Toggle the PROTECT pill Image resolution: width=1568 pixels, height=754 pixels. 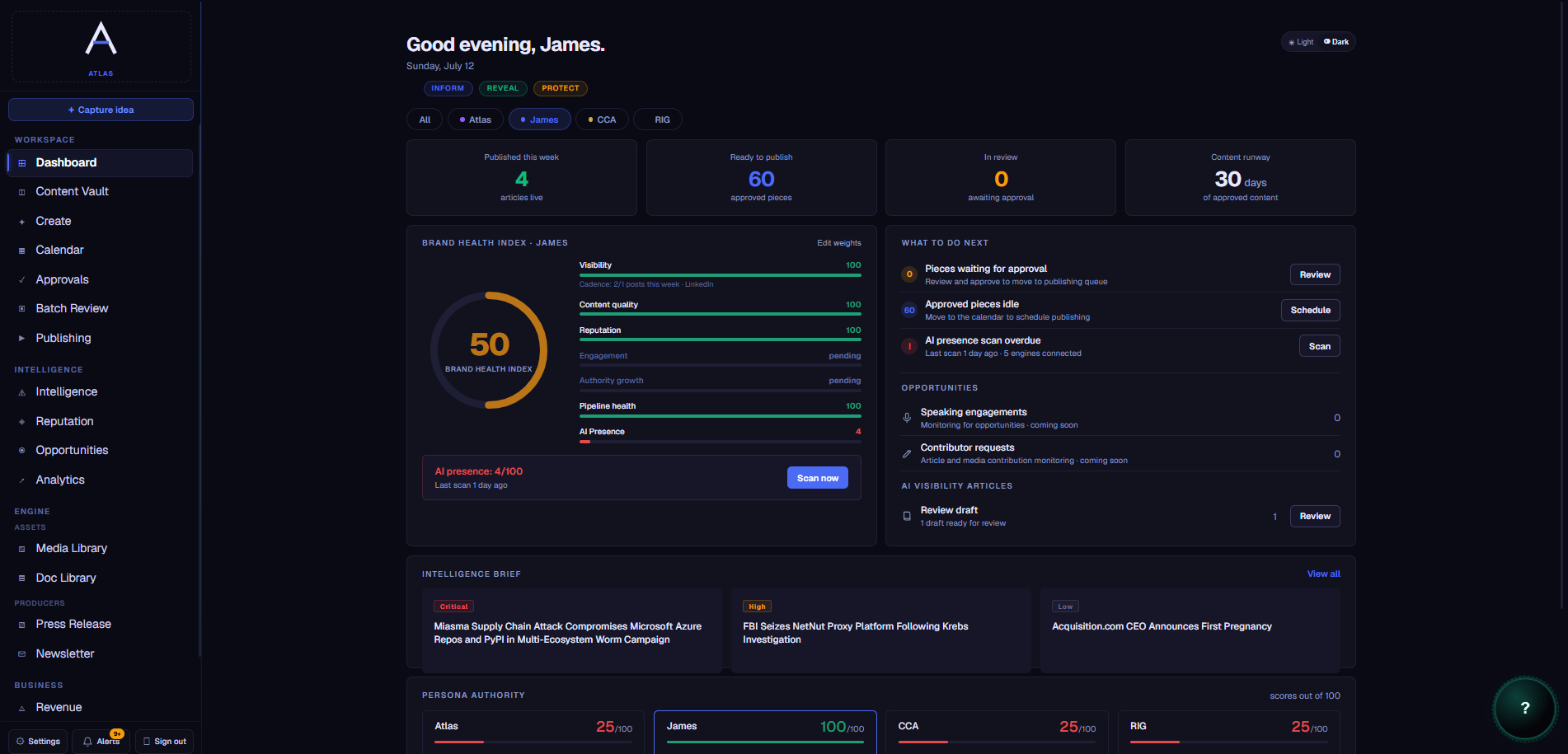point(561,88)
